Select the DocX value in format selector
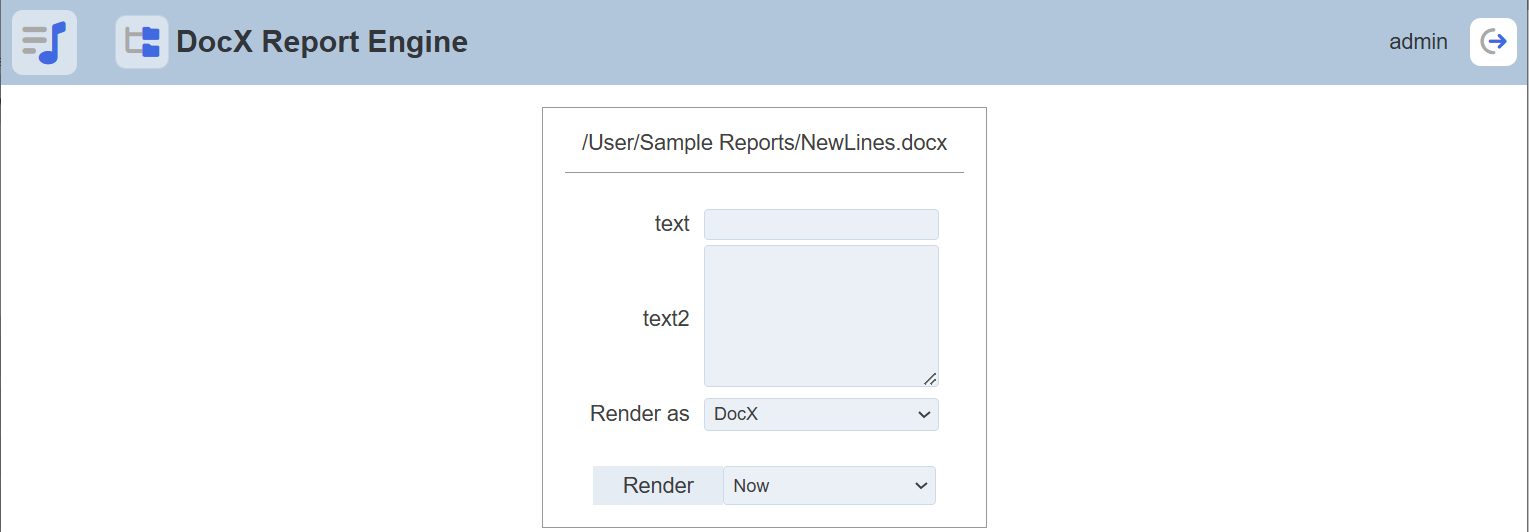This screenshot has height=532, width=1529. 737,415
